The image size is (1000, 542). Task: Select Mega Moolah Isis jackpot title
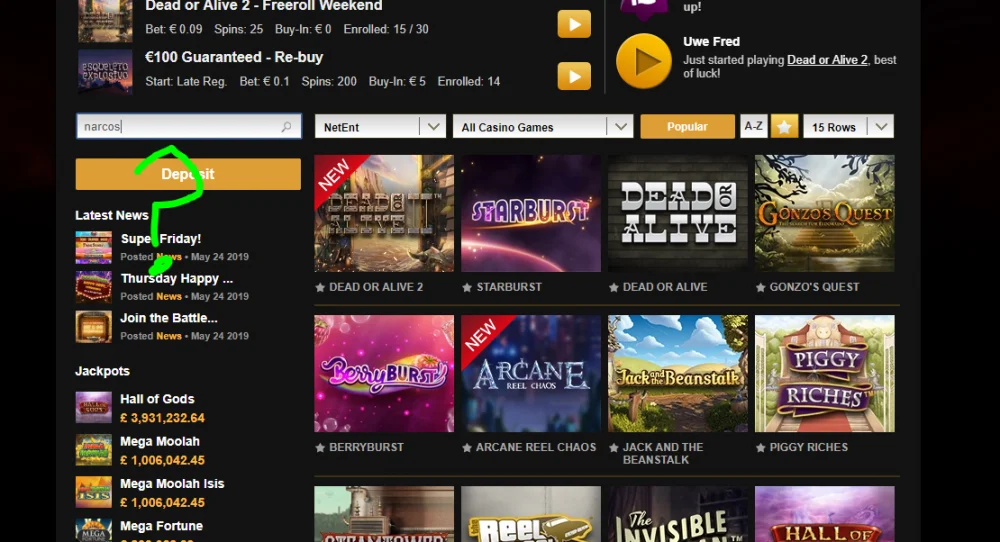pyautogui.click(x=172, y=484)
